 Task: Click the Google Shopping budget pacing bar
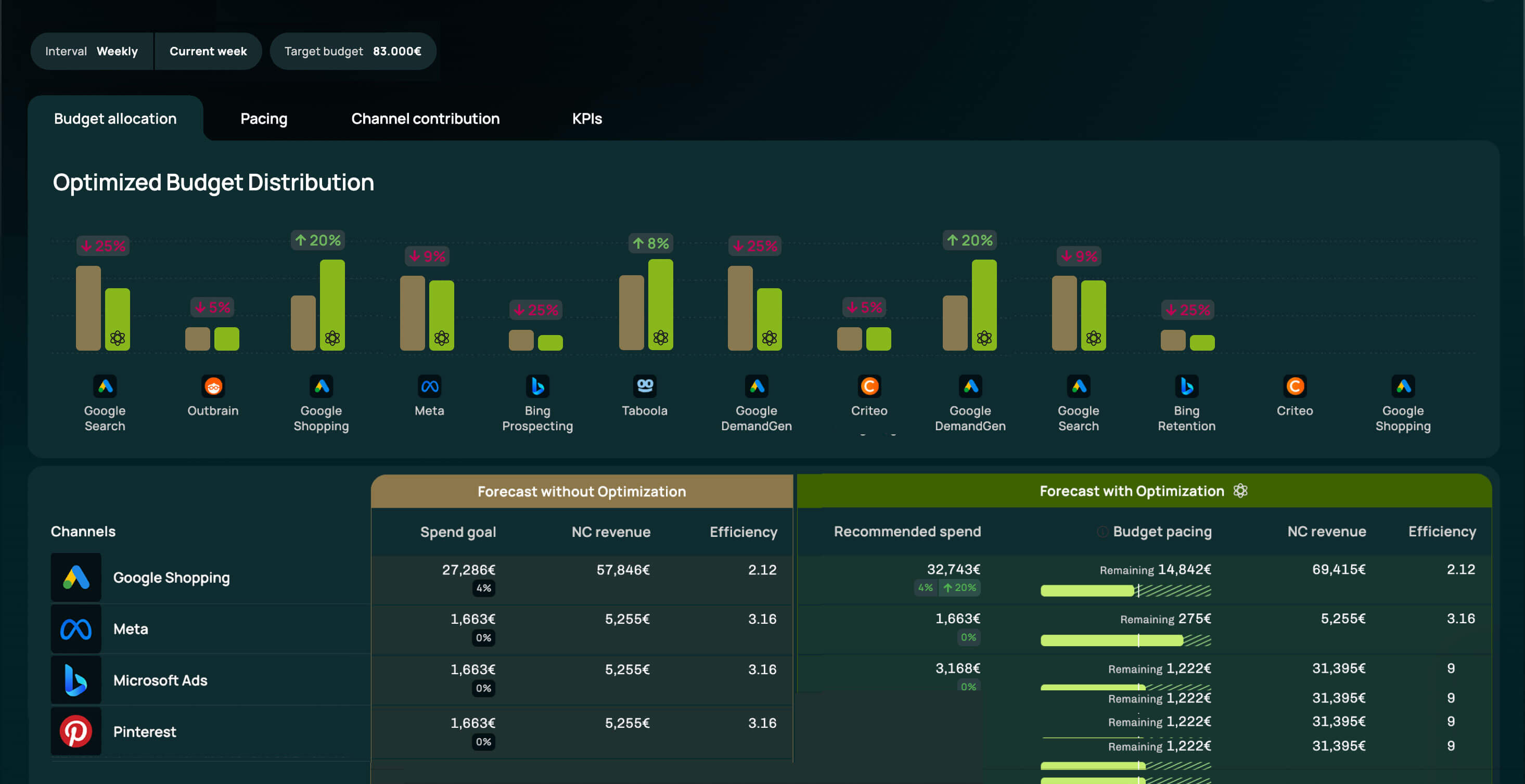coord(1125,590)
